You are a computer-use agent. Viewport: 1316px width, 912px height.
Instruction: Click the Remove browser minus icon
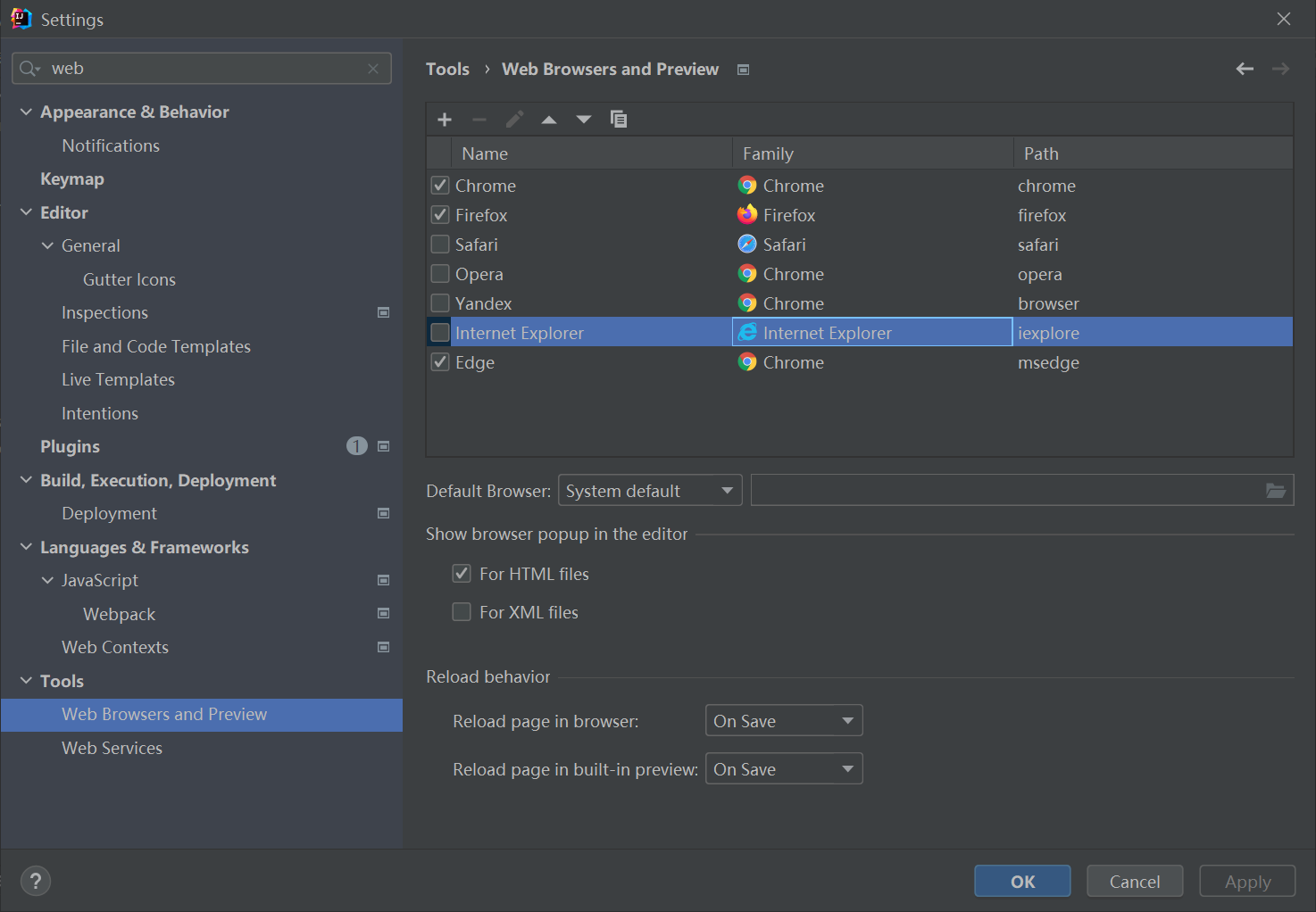(x=479, y=120)
